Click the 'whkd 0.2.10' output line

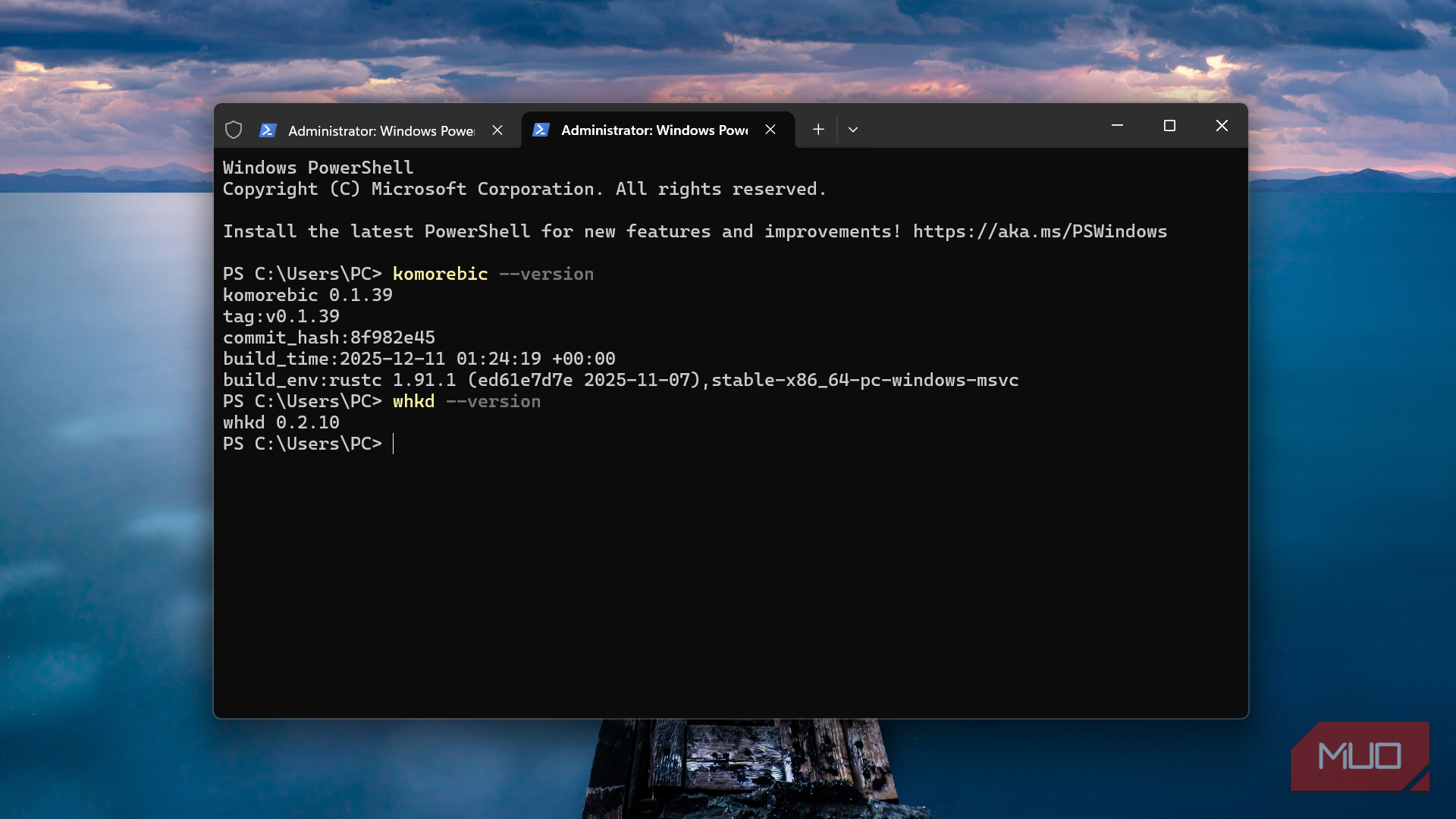coord(281,422)
